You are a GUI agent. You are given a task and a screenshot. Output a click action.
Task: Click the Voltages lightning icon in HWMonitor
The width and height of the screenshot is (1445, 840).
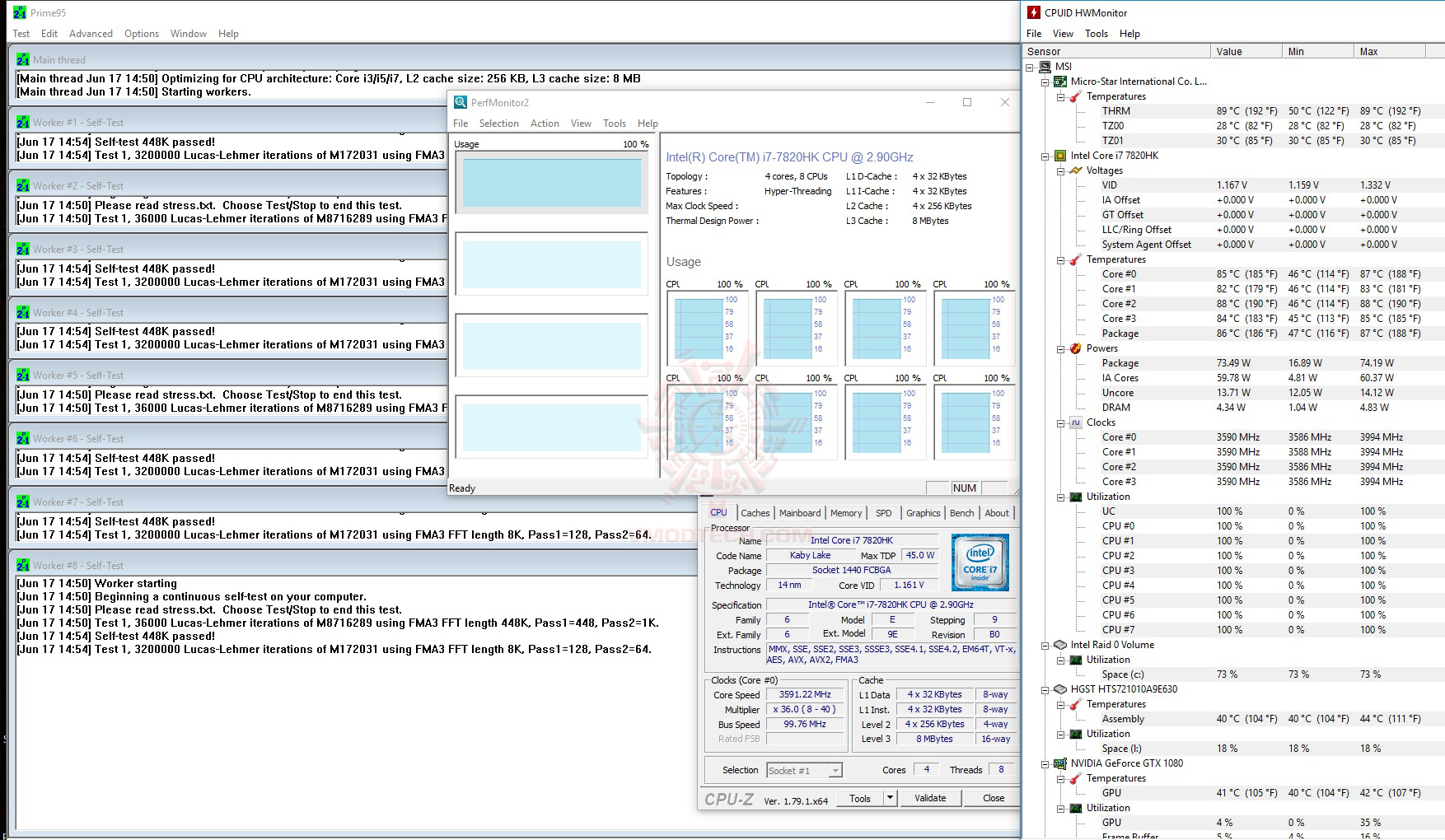[1075, 170]
